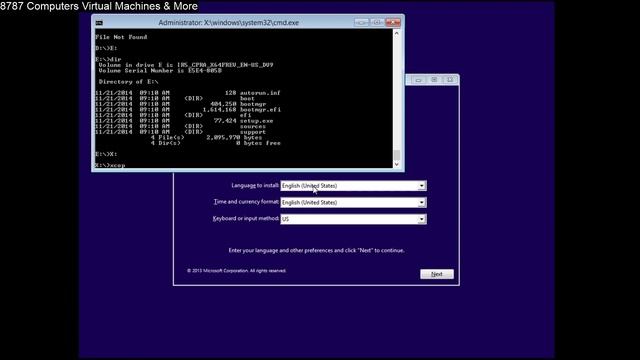Click the 'Language to install' label
The height and width of the screenshot is (360, 640).
[x=255, y=185]
